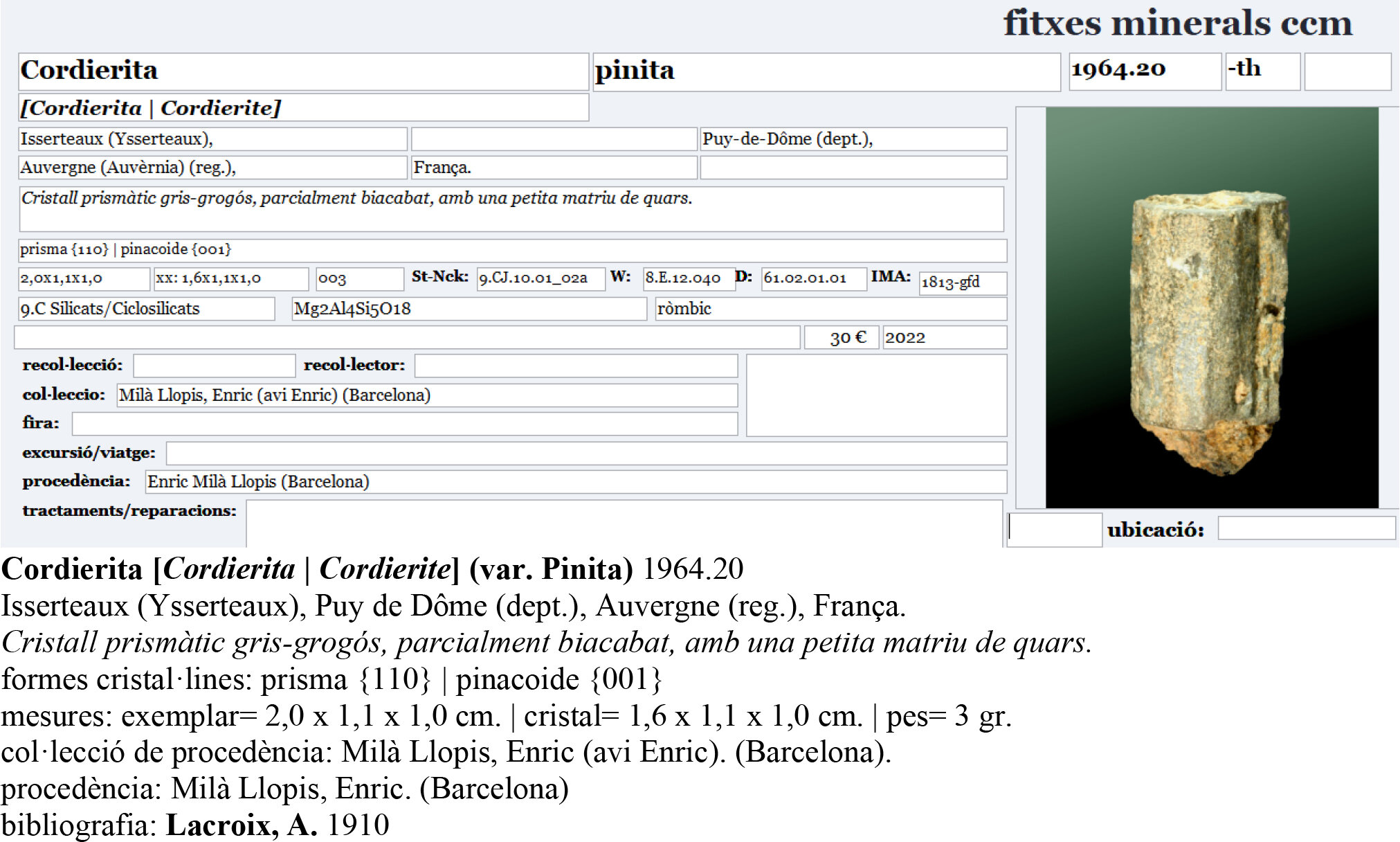
Task: Select the Auvergne region field
Action: coord(212,168)
